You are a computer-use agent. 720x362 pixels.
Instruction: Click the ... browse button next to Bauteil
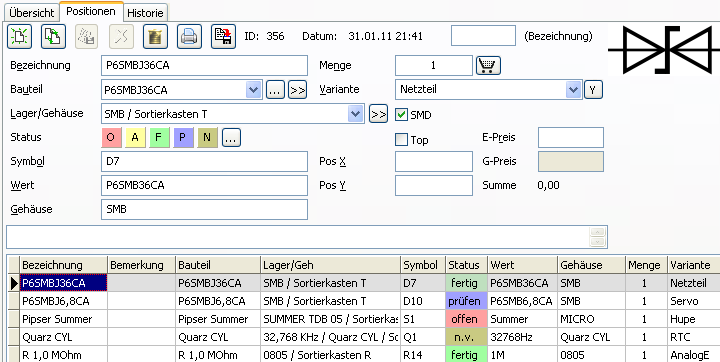coord(275,90)
